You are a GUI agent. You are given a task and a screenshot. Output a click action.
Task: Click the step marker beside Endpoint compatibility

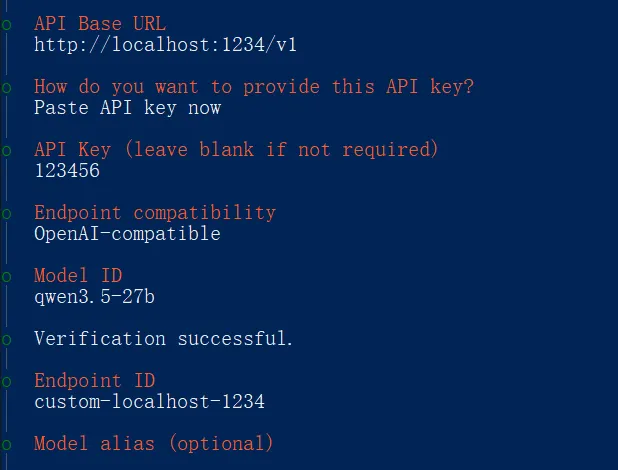click(6, 213)
